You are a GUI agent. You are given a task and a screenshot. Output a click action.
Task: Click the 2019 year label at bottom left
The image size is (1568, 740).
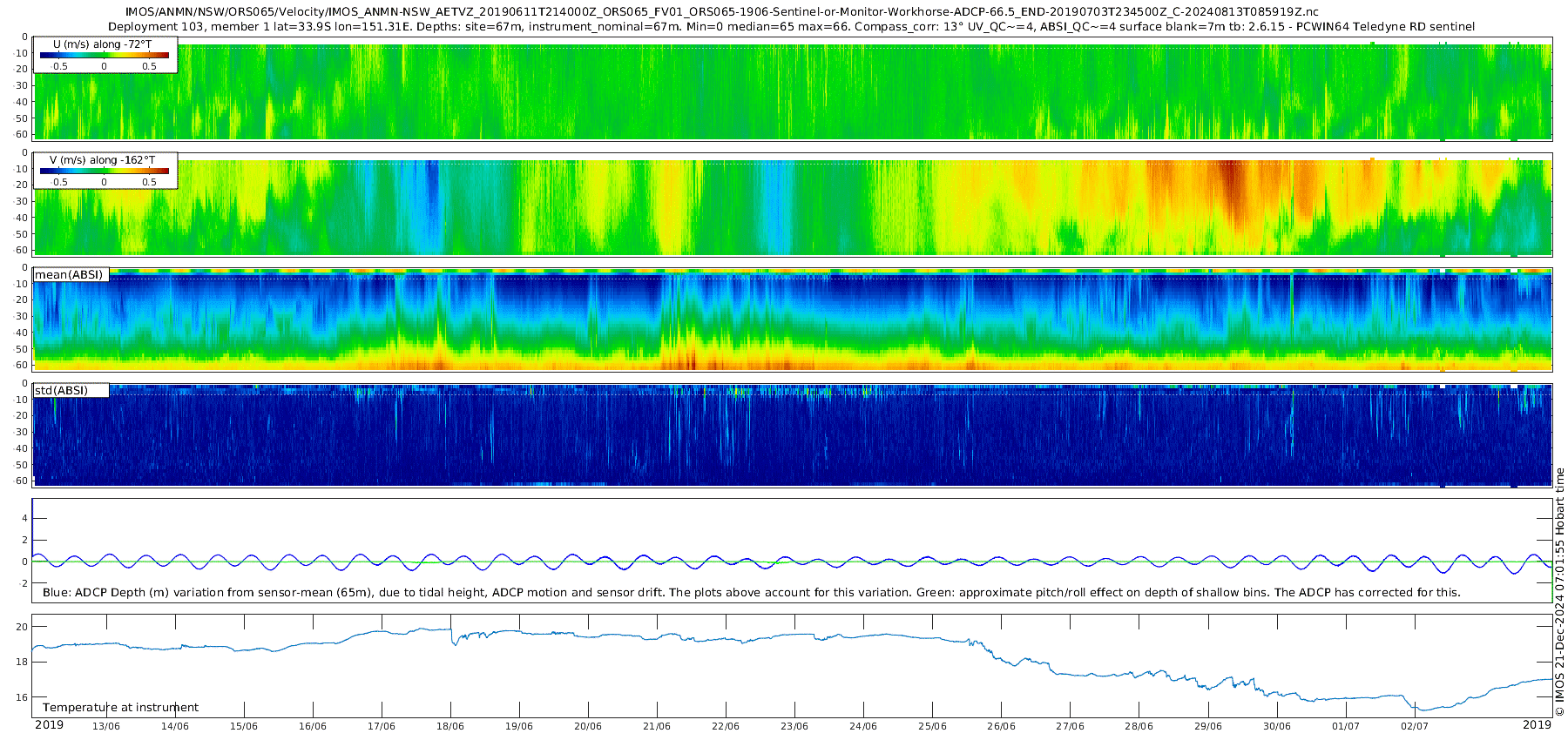(49, 725)
